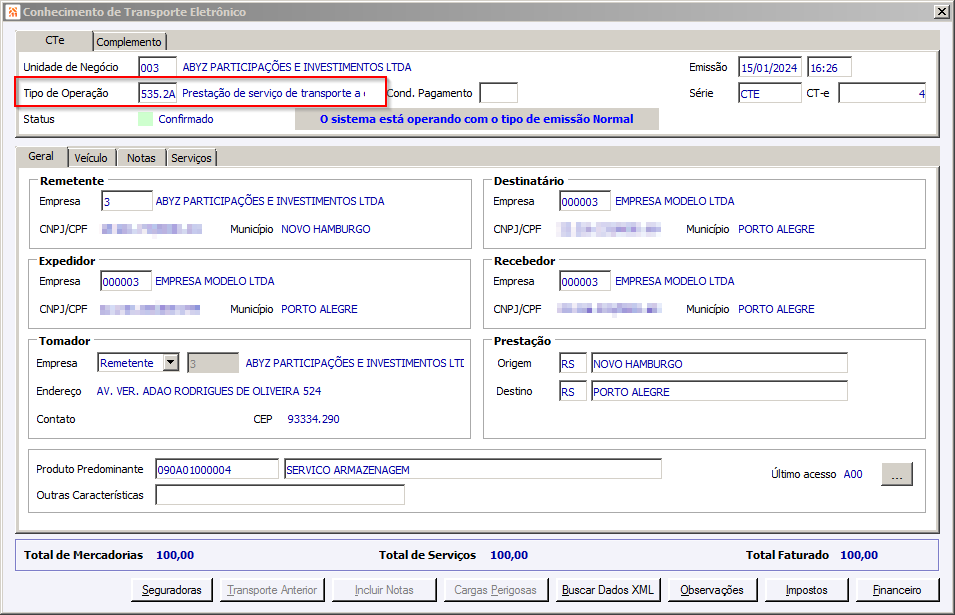
Task: Click the Incluir Notas button
Action: coord(384,590)
